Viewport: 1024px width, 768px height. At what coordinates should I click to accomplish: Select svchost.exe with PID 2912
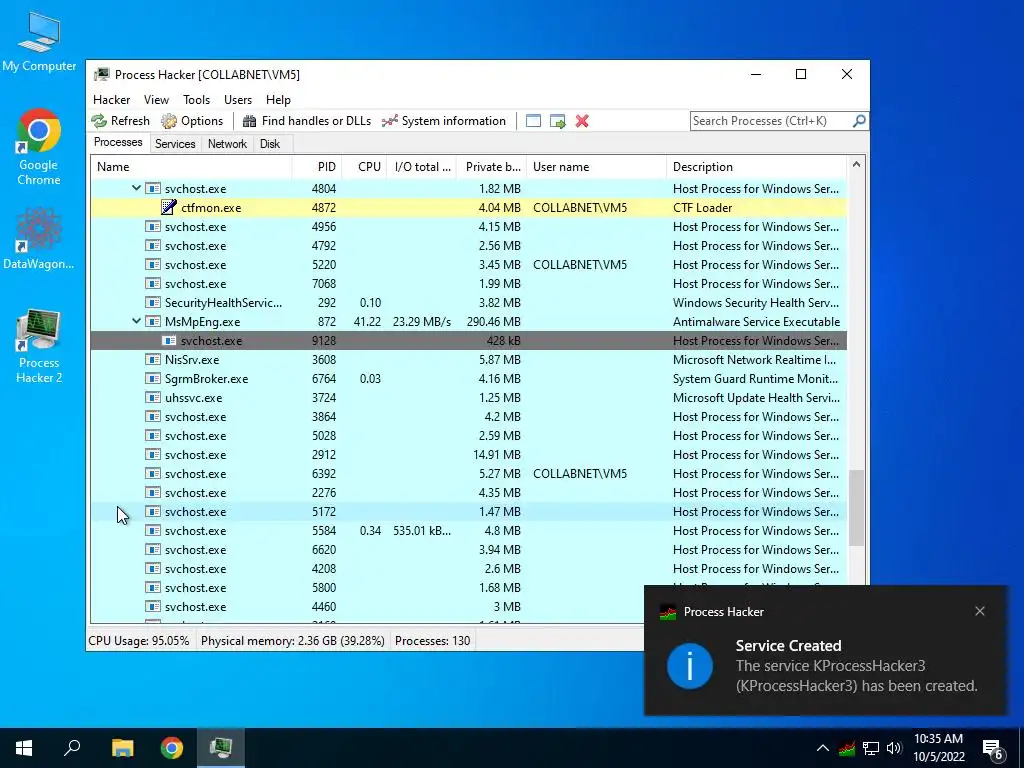pos(468,455)
